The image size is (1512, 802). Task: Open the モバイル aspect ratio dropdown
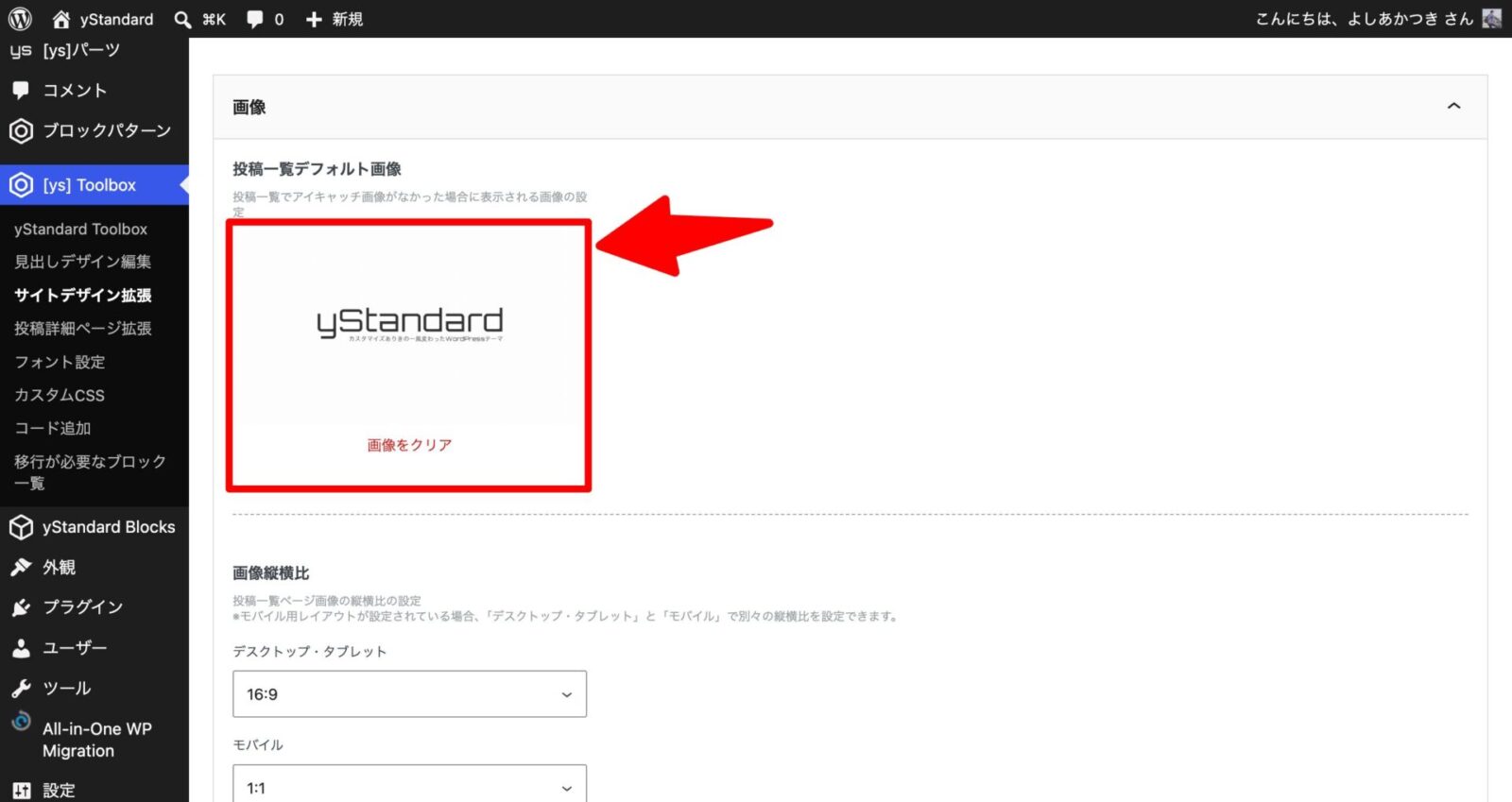click(409, 783)
